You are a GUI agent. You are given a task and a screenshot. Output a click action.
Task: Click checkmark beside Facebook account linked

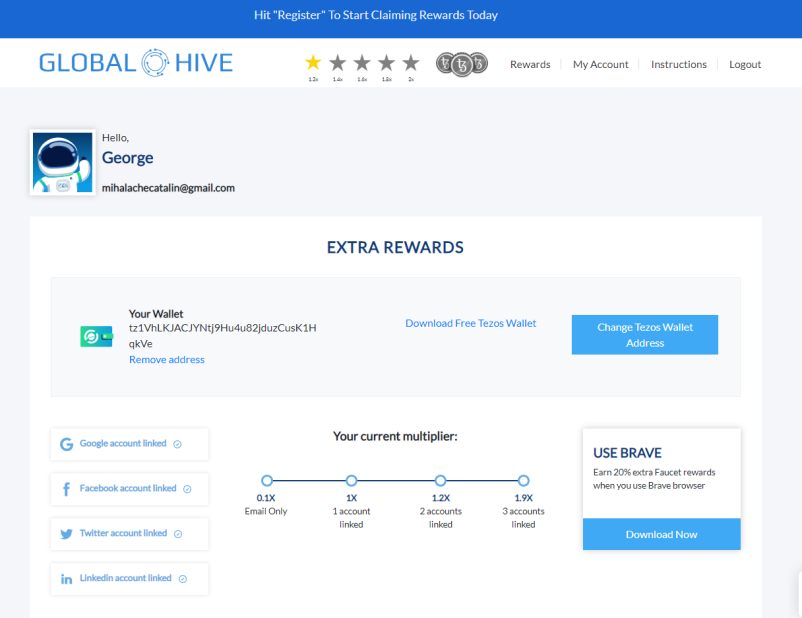tap(187, 489)
